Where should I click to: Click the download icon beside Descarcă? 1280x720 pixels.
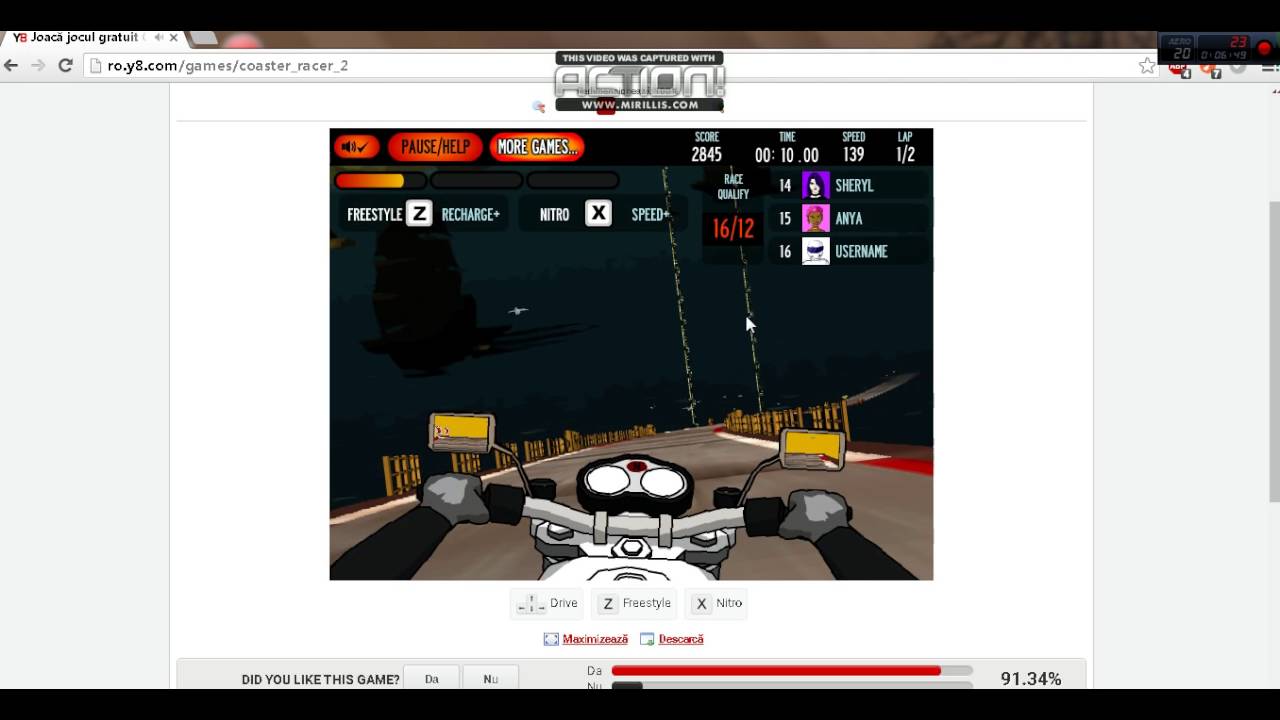pos(647,639)
